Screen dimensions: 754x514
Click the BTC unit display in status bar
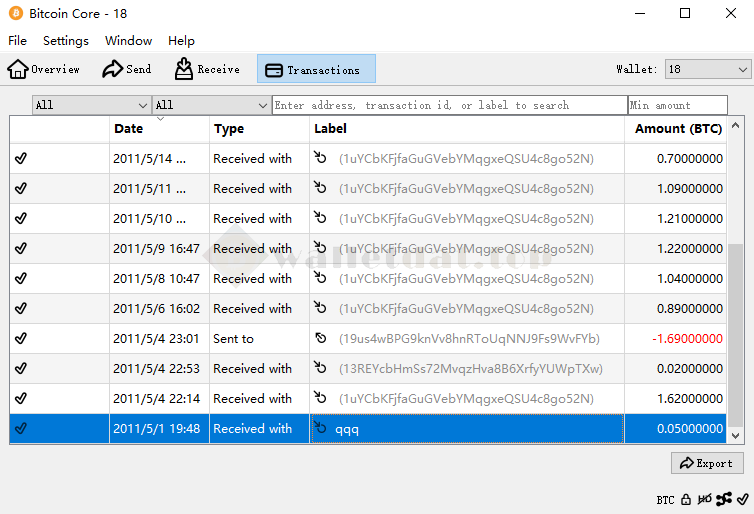click(x=665, y=499)
